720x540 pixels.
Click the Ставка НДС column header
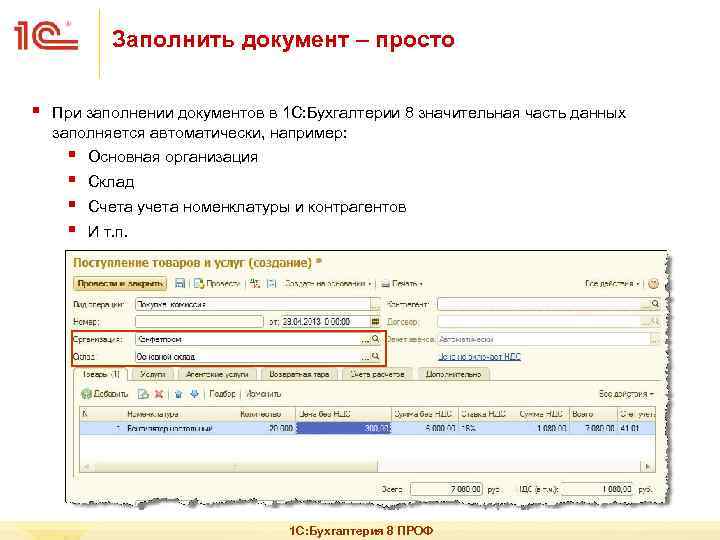(486, 414)
